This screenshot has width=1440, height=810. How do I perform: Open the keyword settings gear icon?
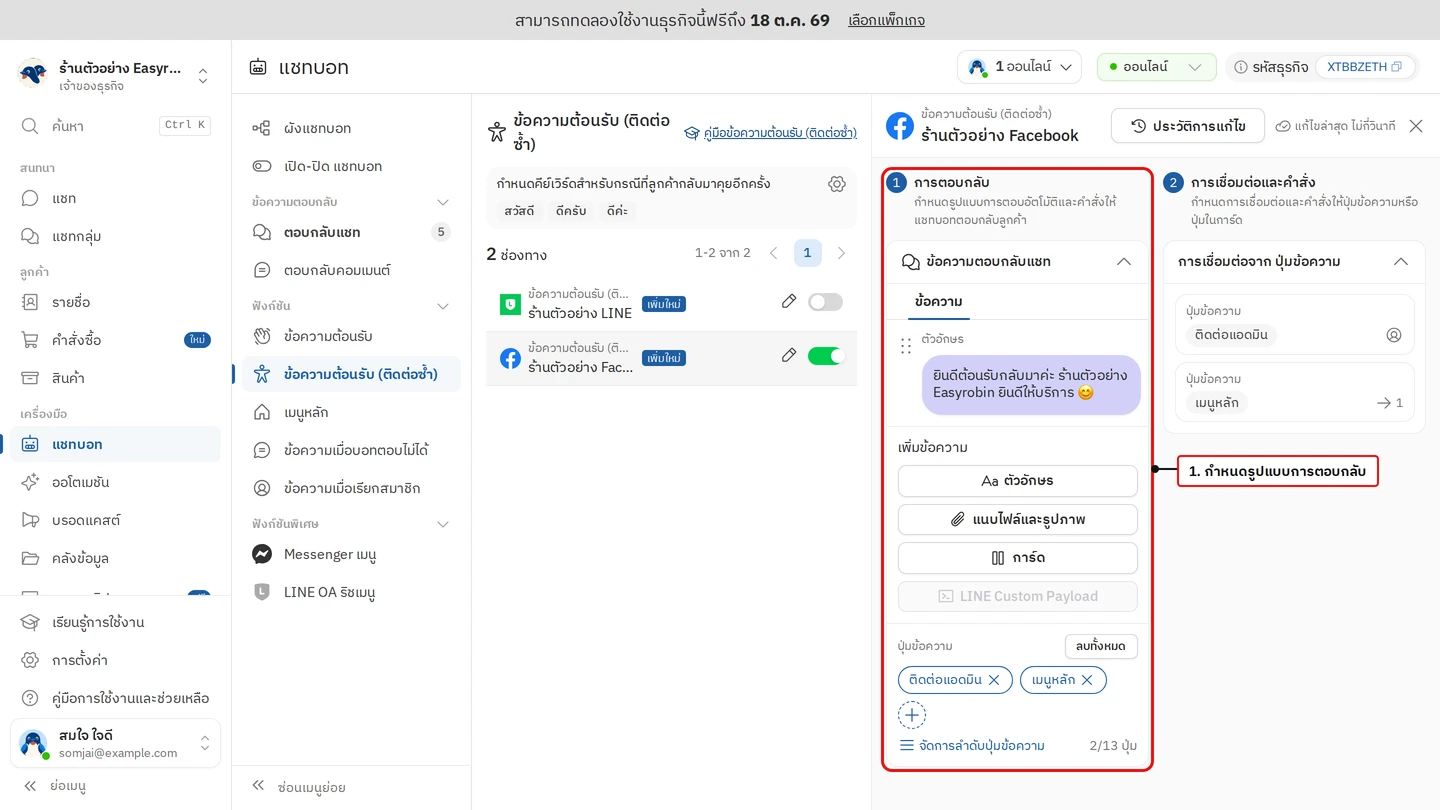(837, 184)
